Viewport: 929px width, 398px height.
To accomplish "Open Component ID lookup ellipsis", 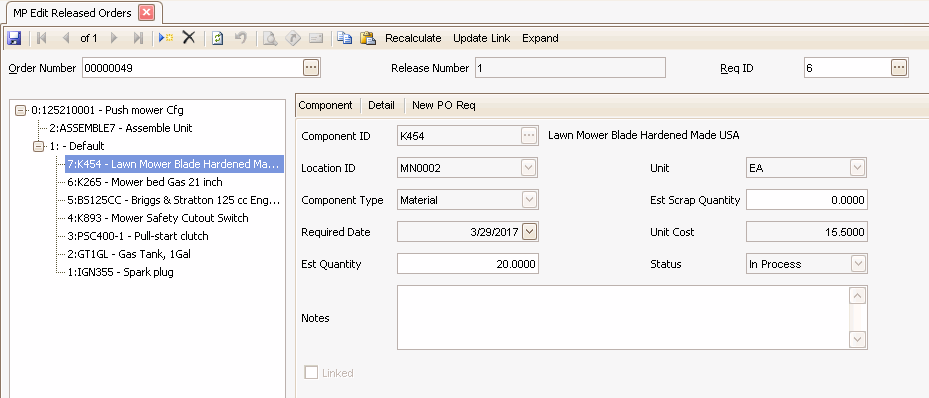I will pos(528,136).
